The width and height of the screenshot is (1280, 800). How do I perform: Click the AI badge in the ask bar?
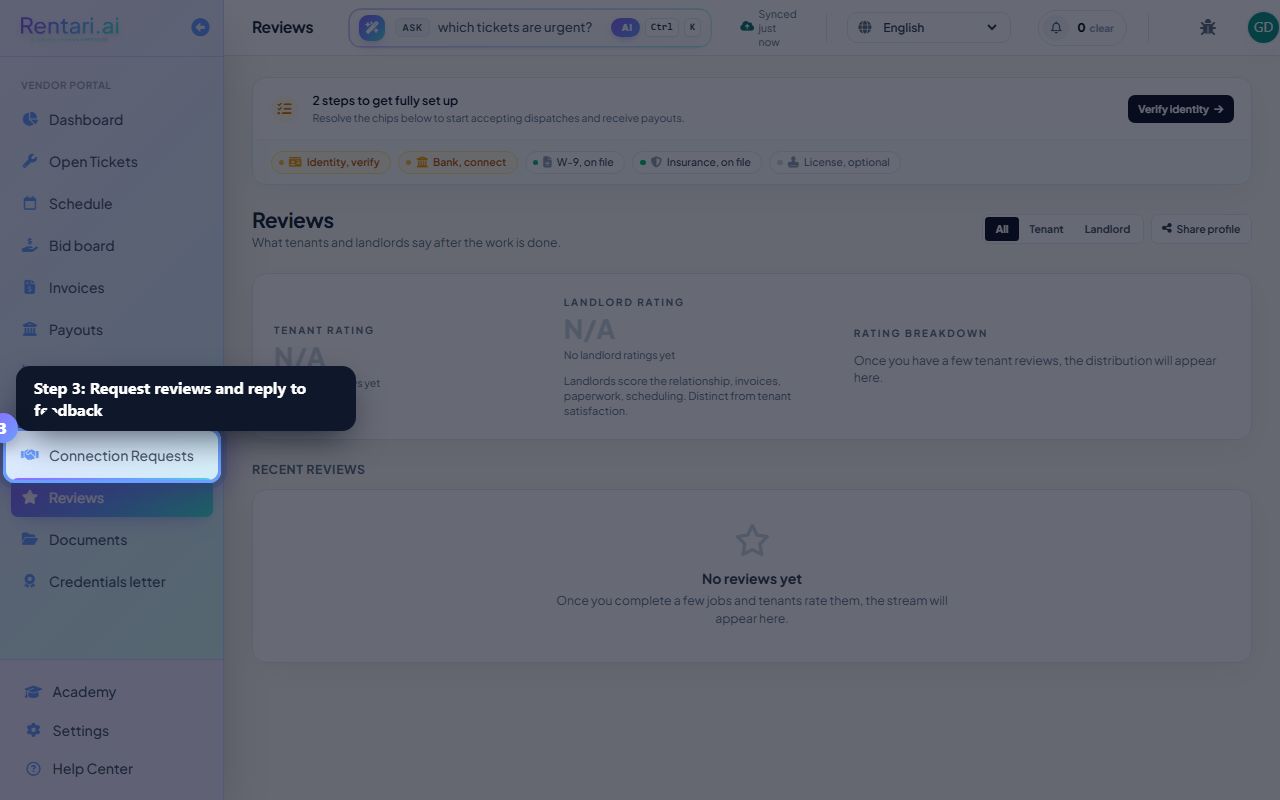coord(626,28)
